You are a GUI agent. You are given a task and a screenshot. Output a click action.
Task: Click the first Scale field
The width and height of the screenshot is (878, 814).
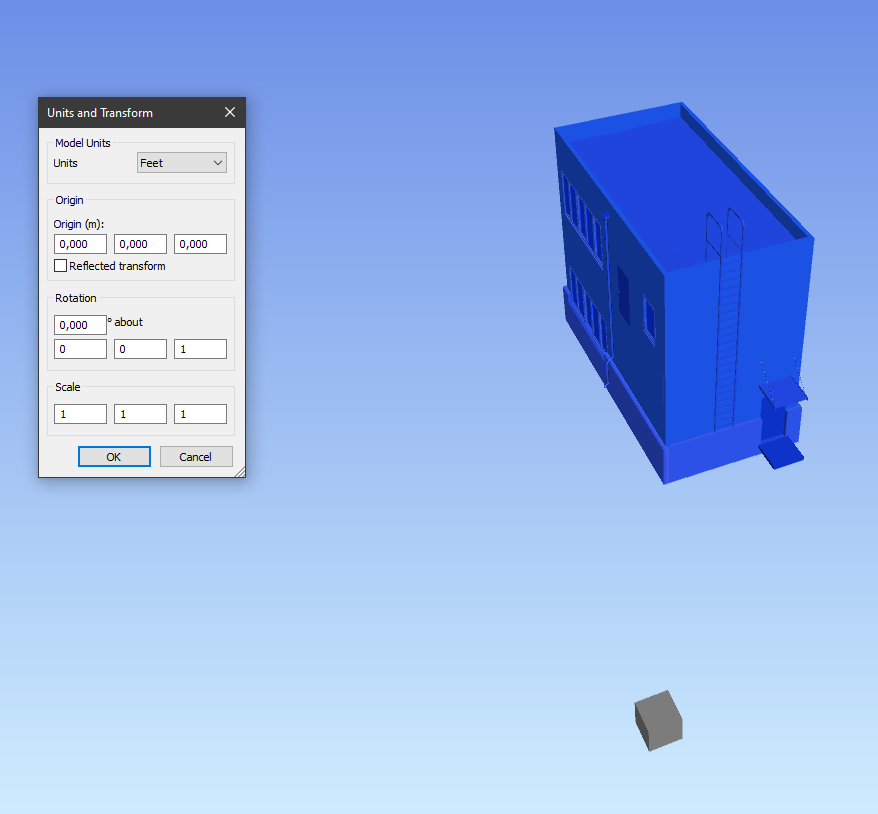tap(80, 414)
